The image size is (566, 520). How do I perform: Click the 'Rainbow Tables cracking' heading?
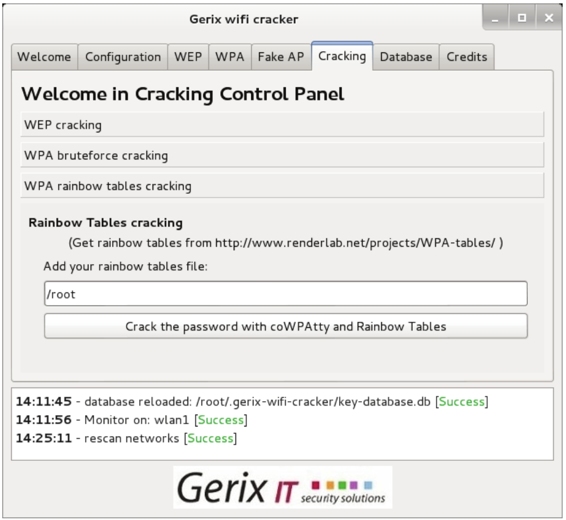(x=105, y=223)
